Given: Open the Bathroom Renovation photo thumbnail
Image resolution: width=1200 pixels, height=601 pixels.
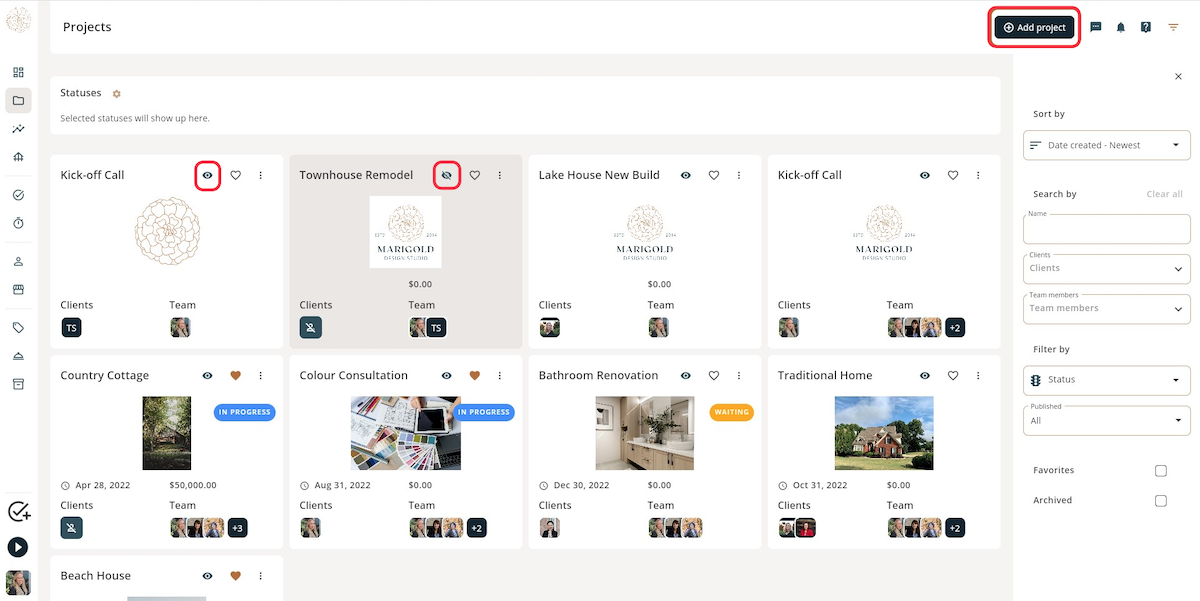Looking at the screenshot, I should [645, 433].
